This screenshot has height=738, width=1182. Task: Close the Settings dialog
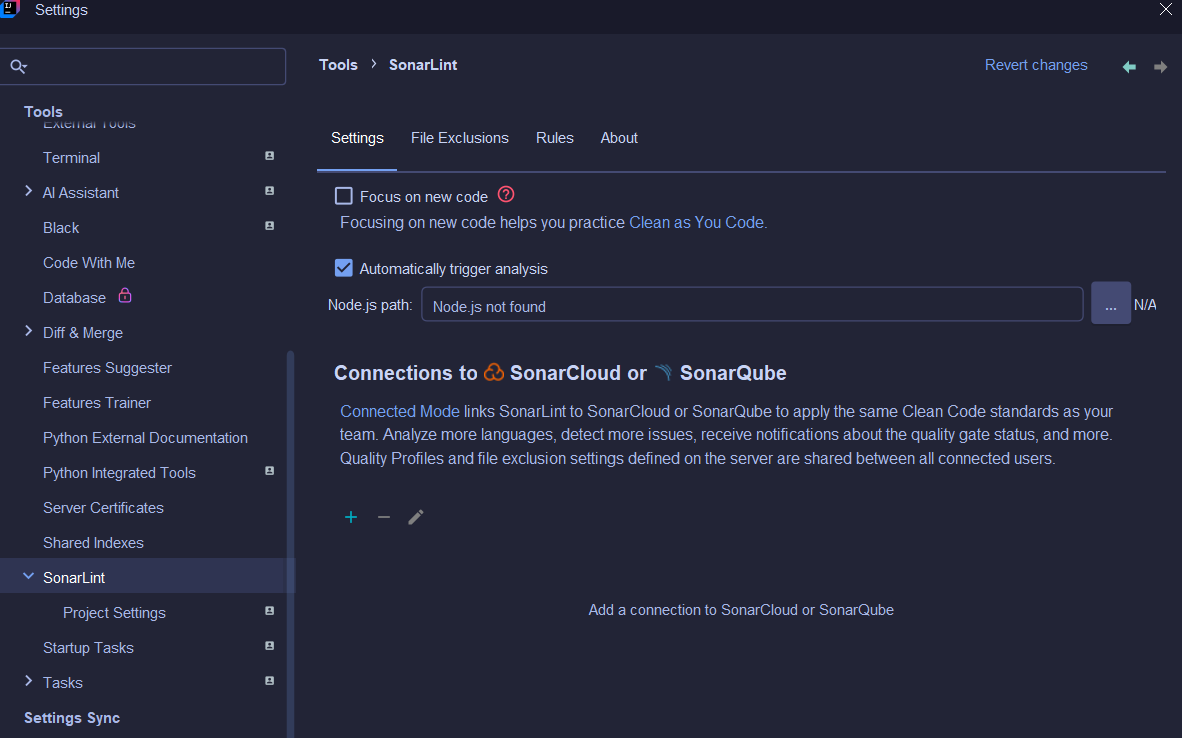tap(1165, 9)
